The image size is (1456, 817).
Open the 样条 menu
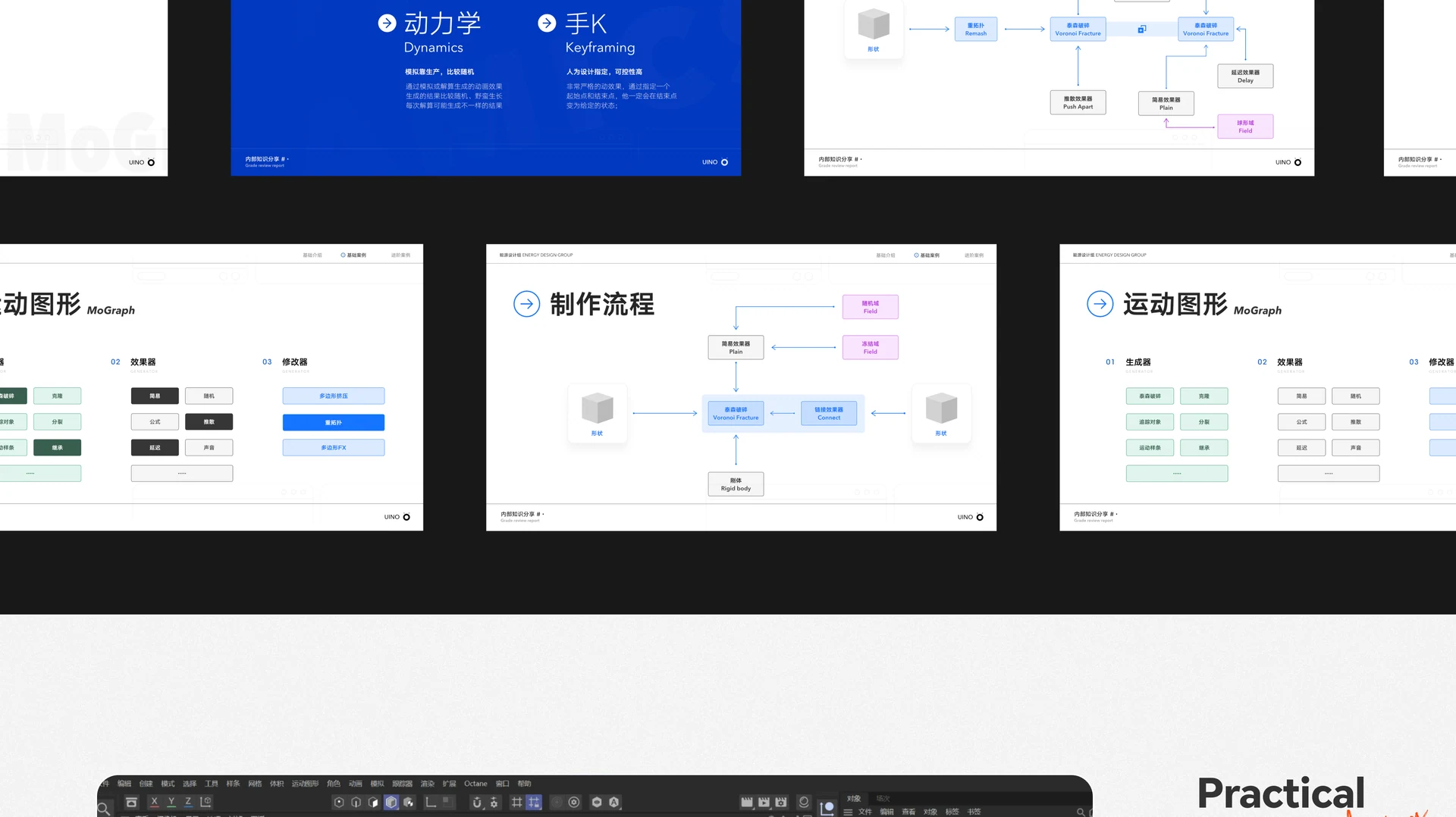coord(233,784)
